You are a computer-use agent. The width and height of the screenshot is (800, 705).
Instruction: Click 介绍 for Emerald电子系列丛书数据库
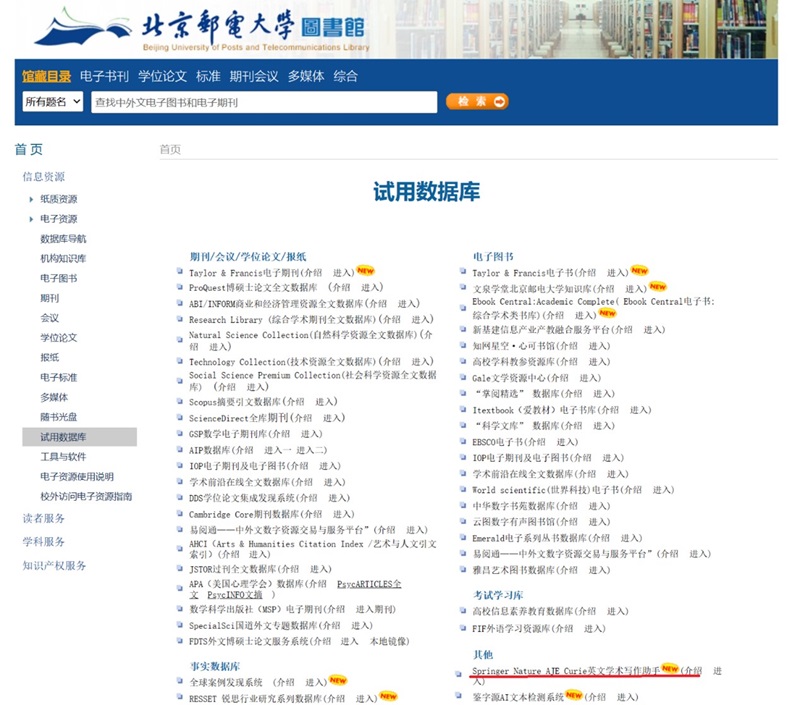click(x=601, y=538)
